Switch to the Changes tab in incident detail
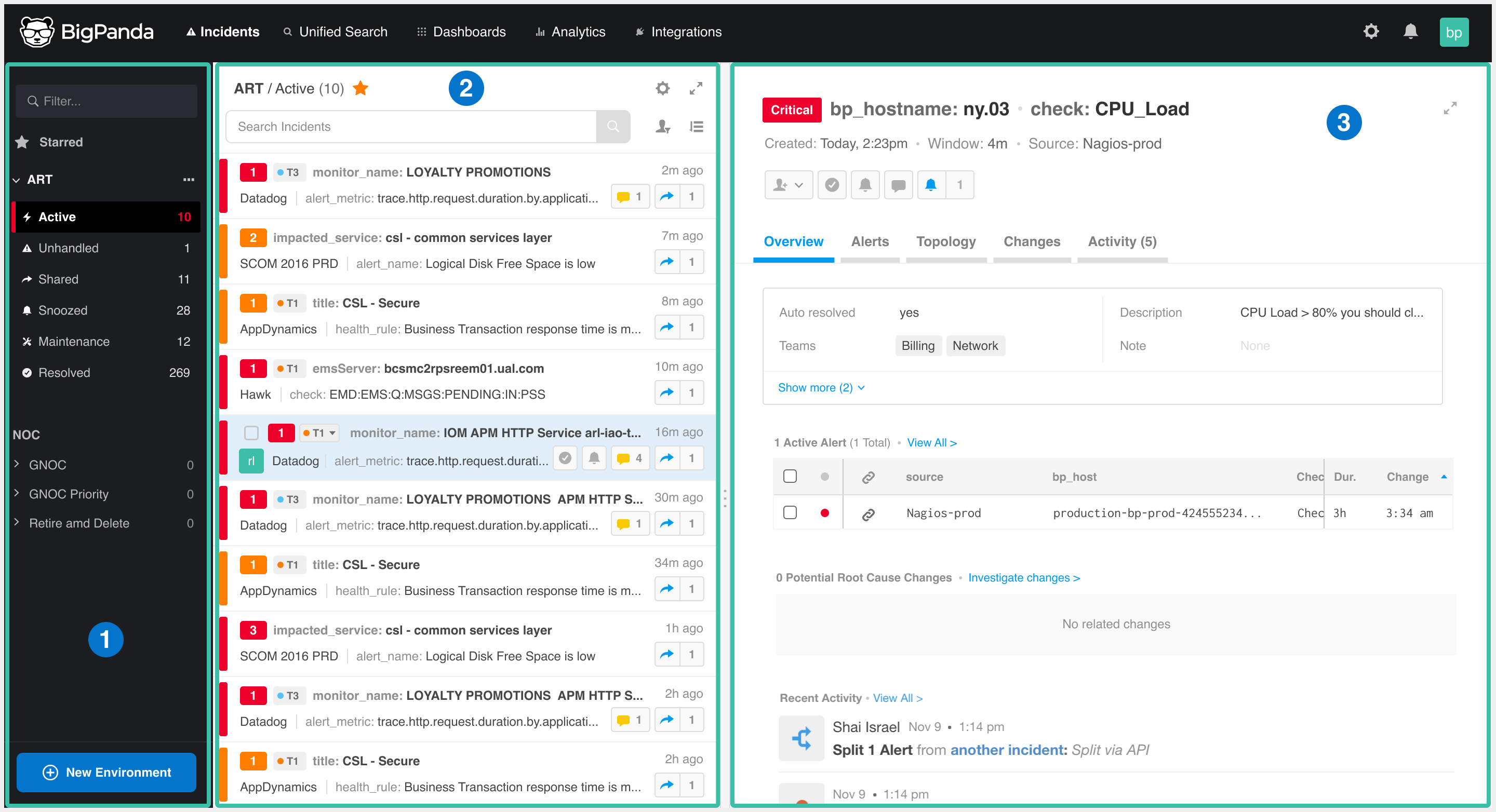 tap(1032, 241)
